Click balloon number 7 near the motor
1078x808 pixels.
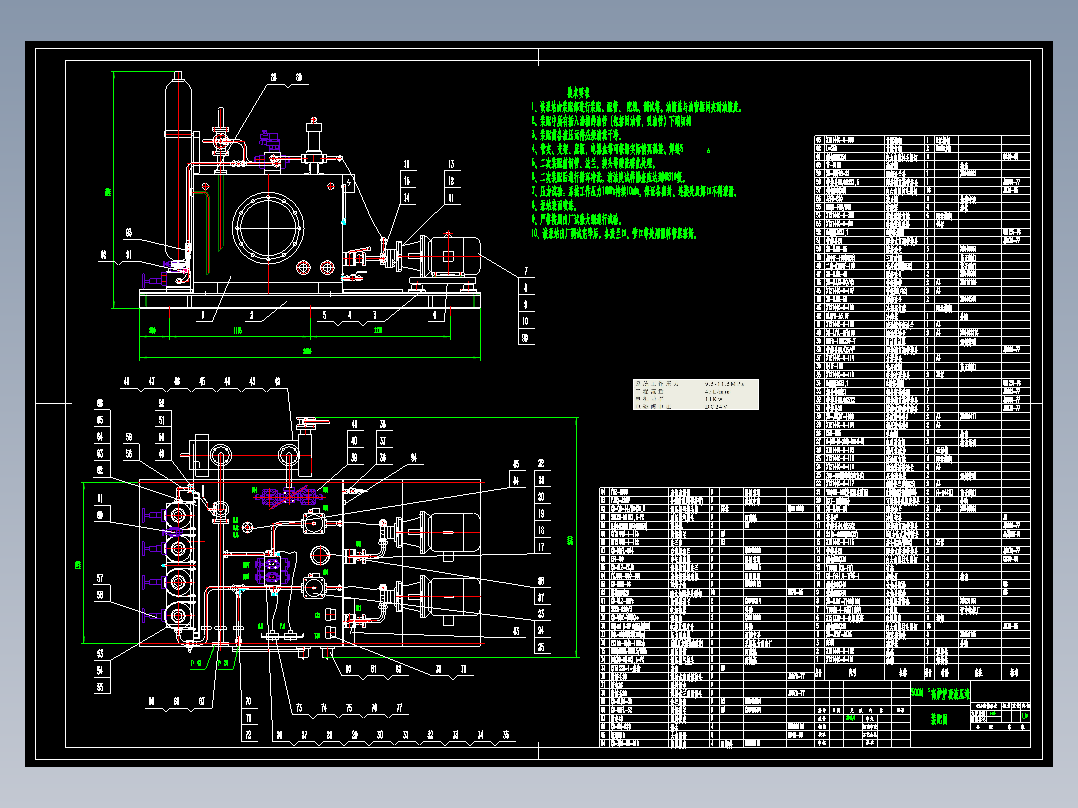pyautogui.click(x=526, y=271)
